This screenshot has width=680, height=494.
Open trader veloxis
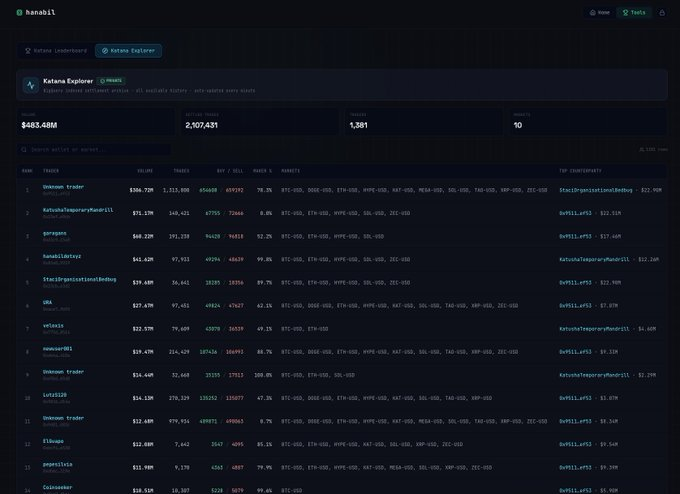coord(53,326)
